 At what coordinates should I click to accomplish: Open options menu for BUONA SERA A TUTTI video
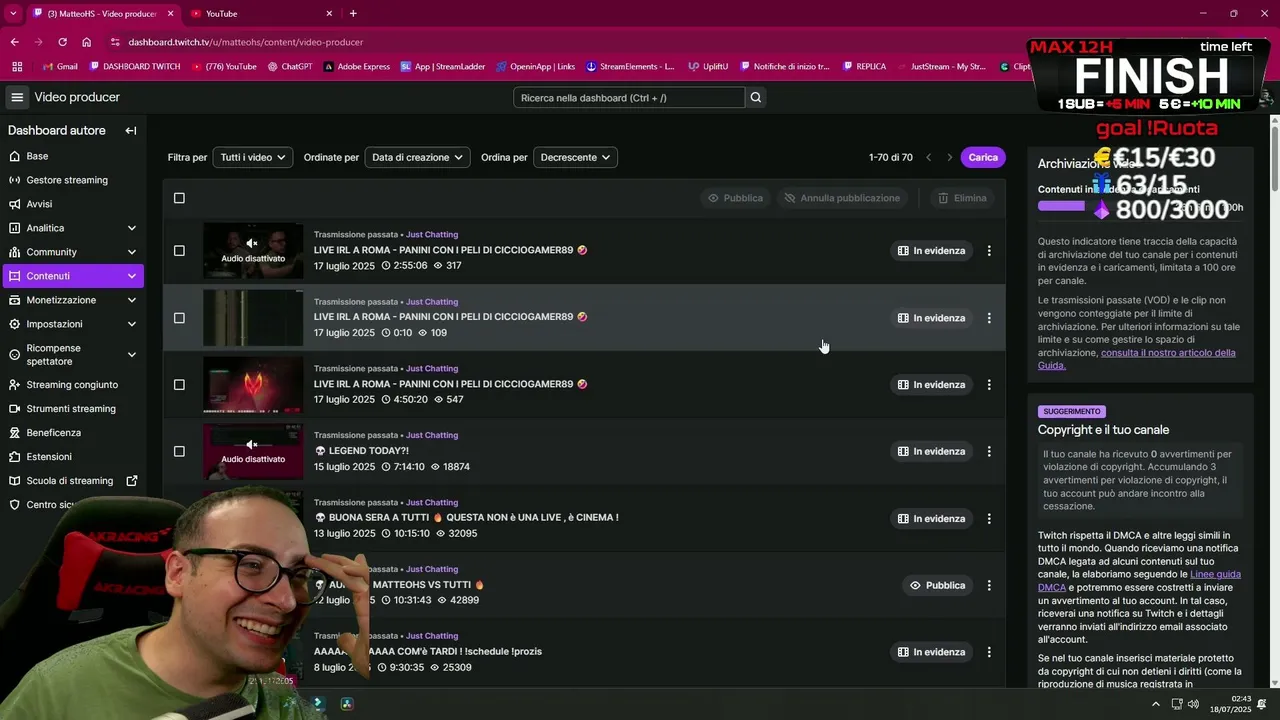tap(989, 519)
